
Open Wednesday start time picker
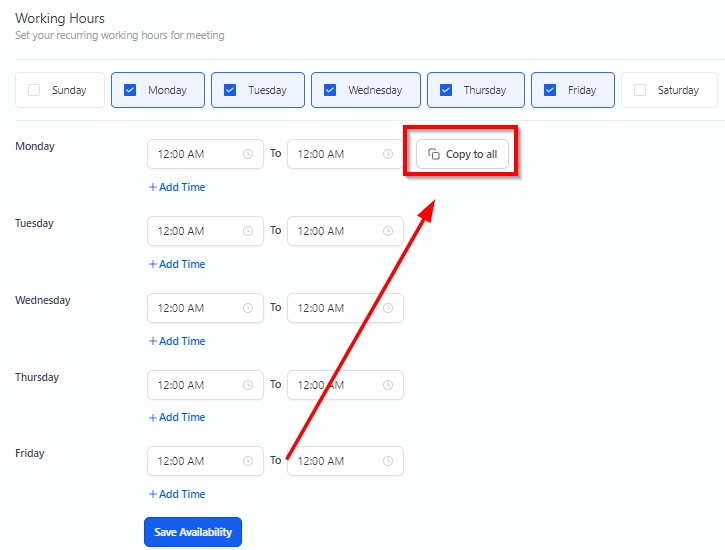pyautogui.click(x=195, y=308)
